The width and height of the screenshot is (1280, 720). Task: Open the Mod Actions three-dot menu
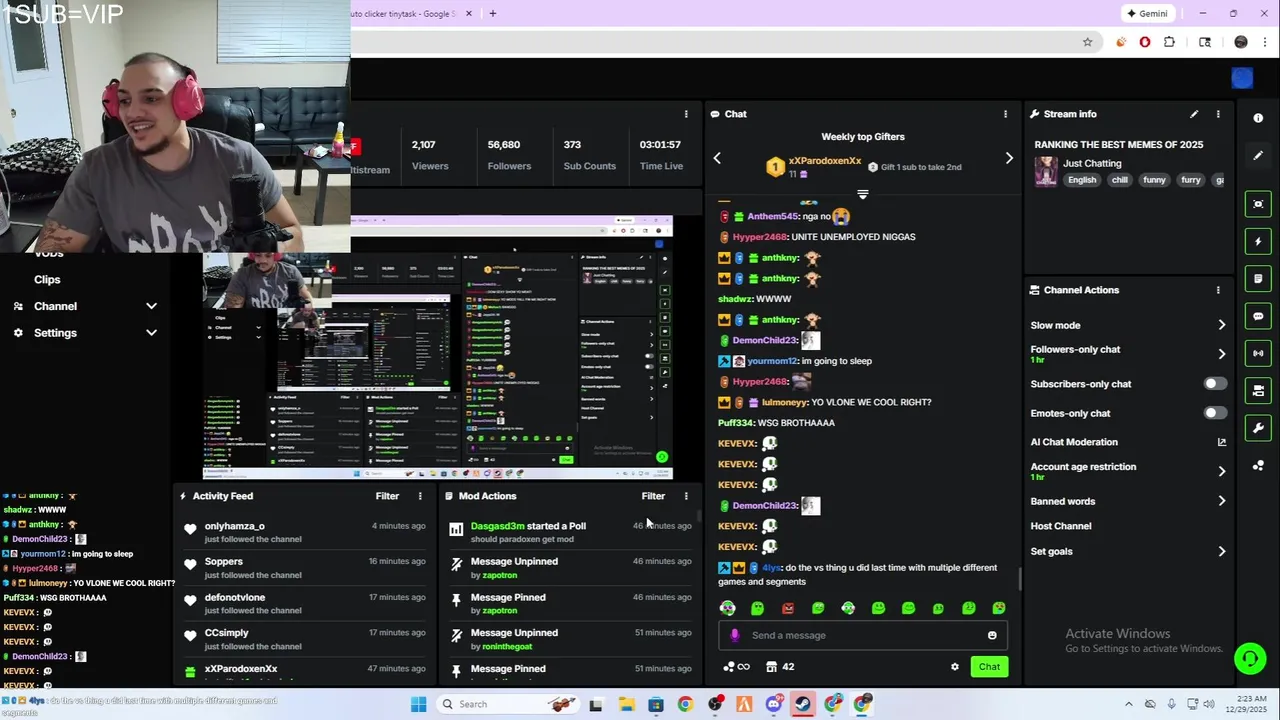(x=686, y=496)
